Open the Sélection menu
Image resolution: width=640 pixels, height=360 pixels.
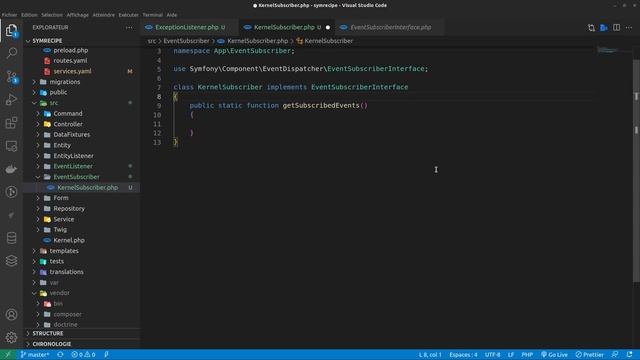coord(52,15)
